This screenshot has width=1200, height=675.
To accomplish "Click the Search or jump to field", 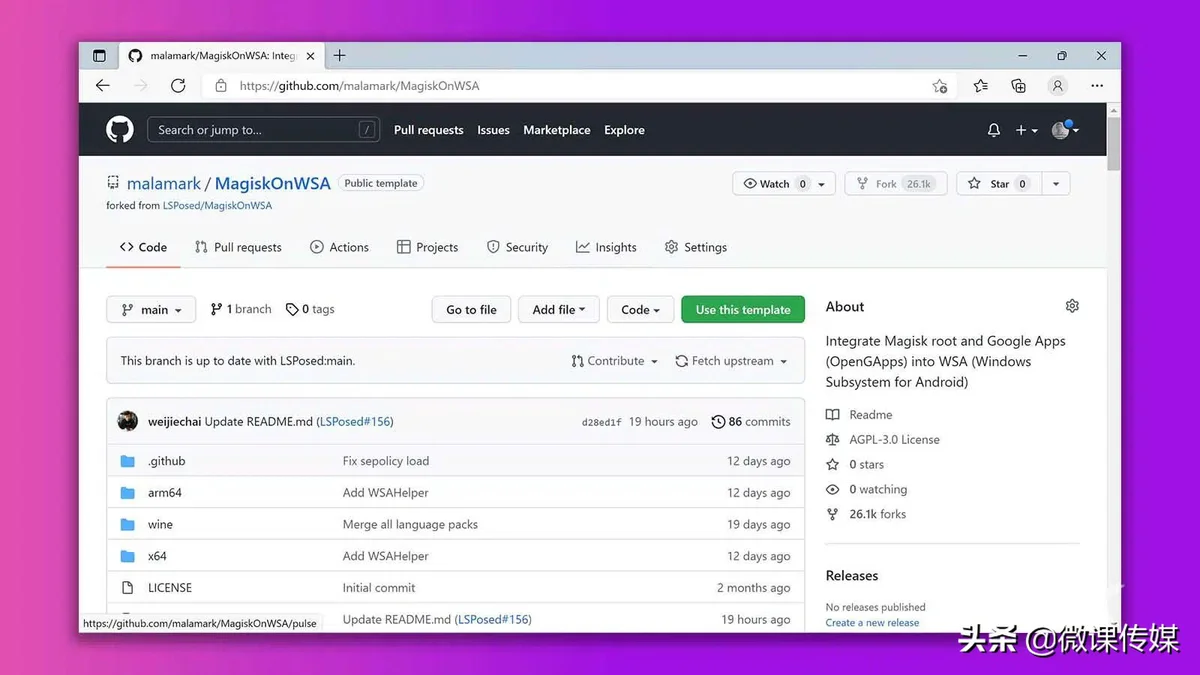I will (x=265, y=130).
